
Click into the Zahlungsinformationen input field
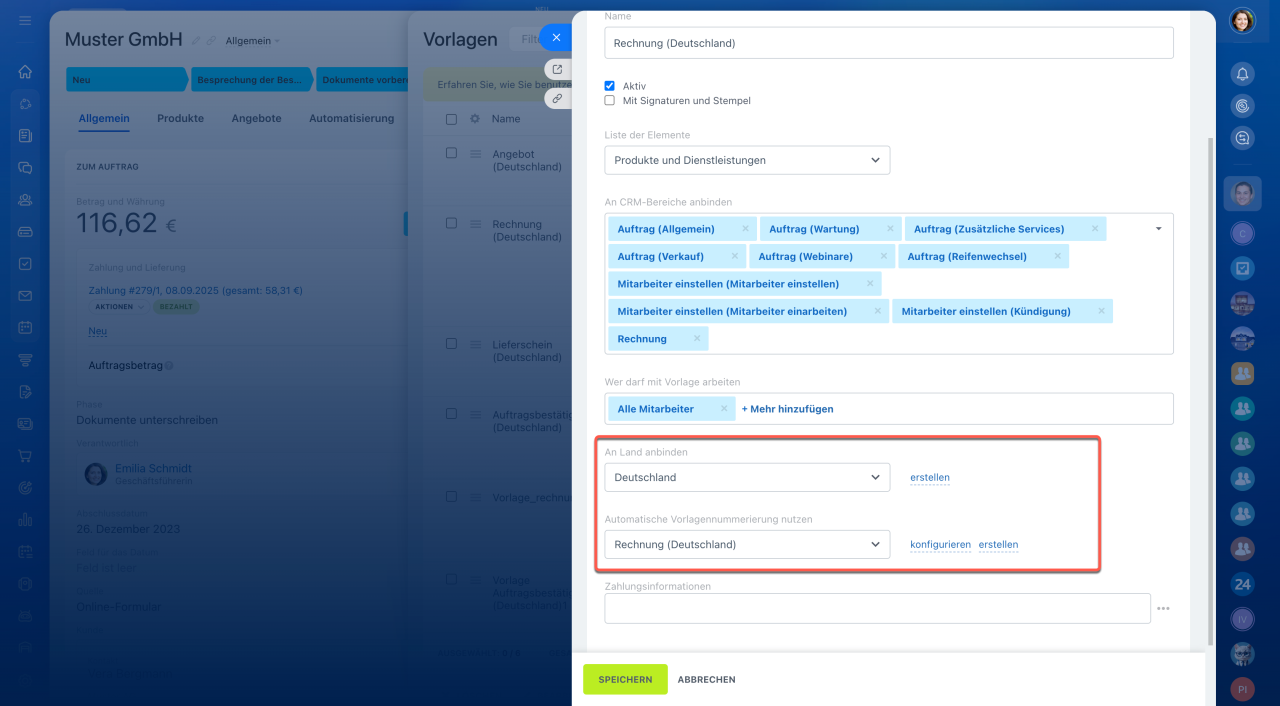pos(877,608)
